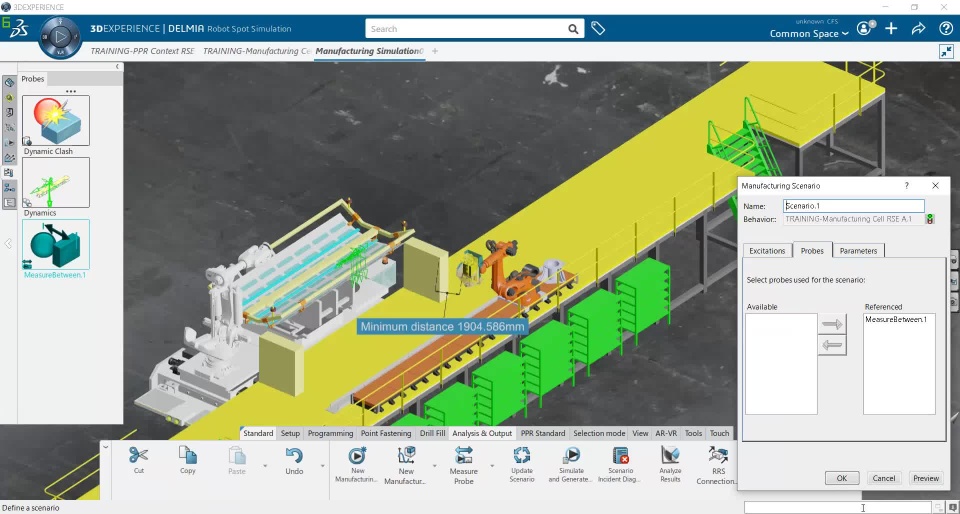Open the Standard action bar tab

[258, 433]
